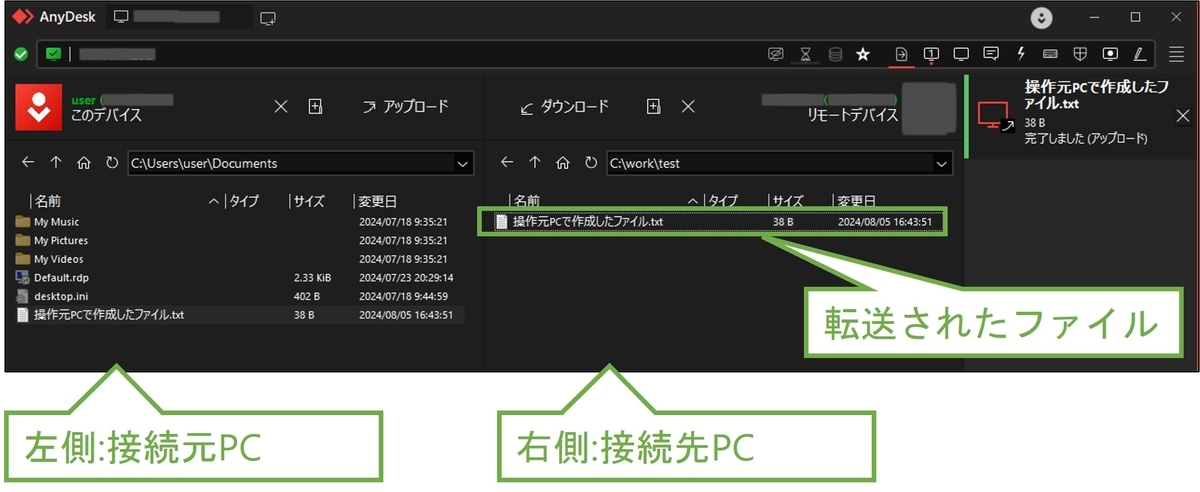Viewport: 1200px width, 492px height.
Task: Open the monitor number 1 display selector
Action: (x=931, y=54)
